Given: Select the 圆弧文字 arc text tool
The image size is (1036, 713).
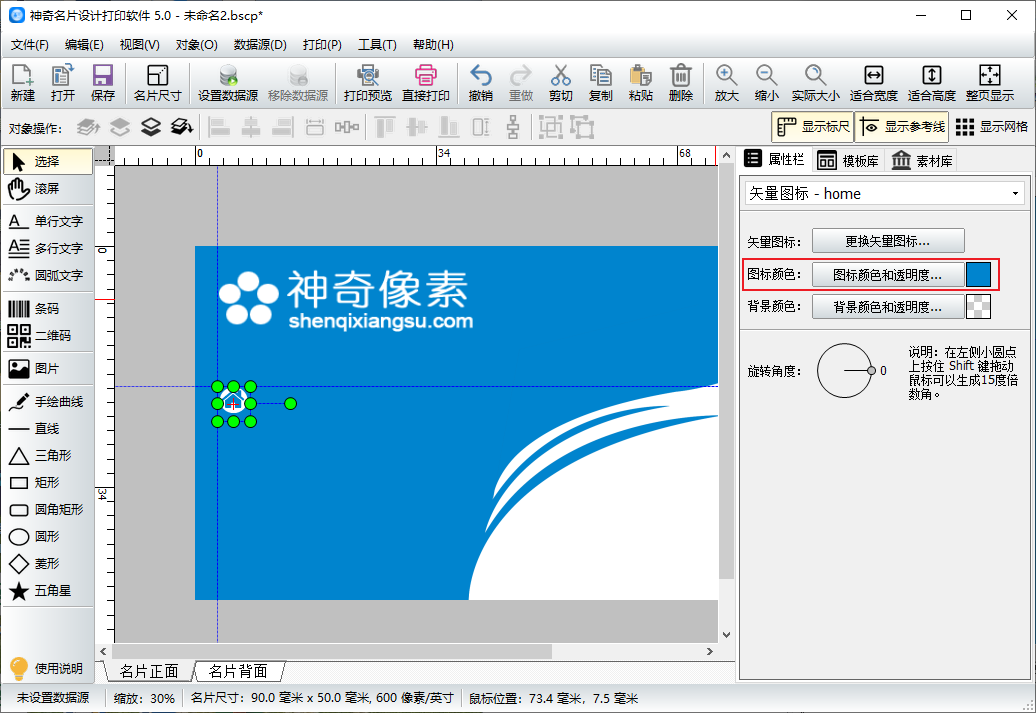Looking at the screenshot, I should coord(48,276).
